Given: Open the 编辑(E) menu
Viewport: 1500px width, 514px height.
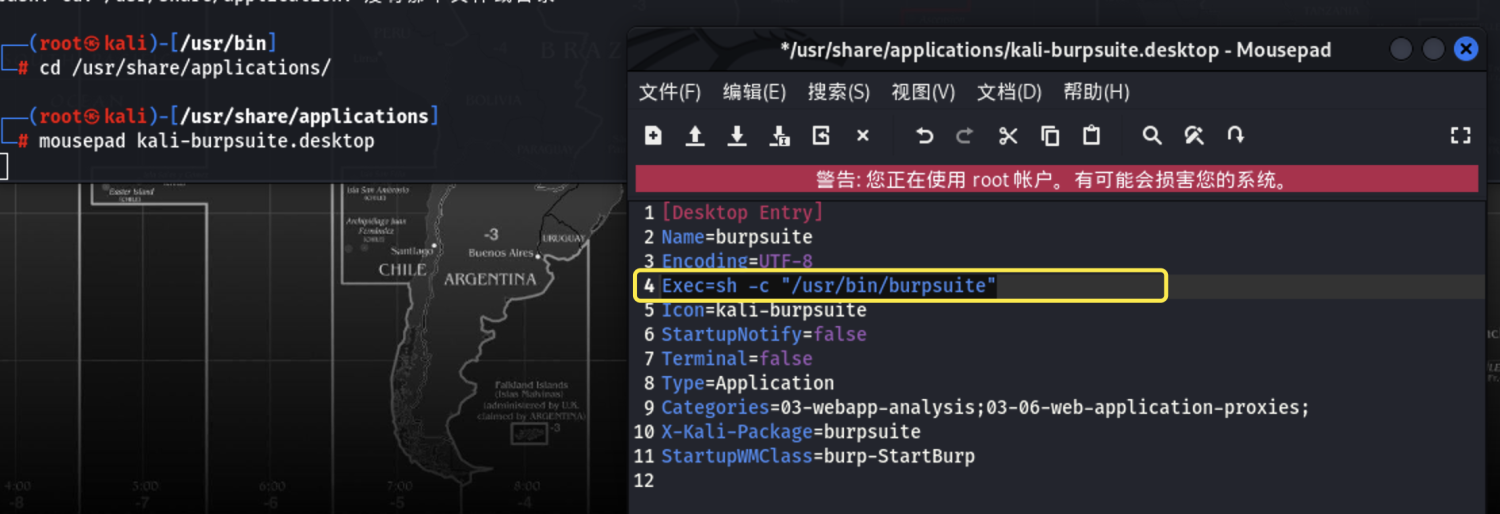Looking at the screenshot, I should coord(754,92).
